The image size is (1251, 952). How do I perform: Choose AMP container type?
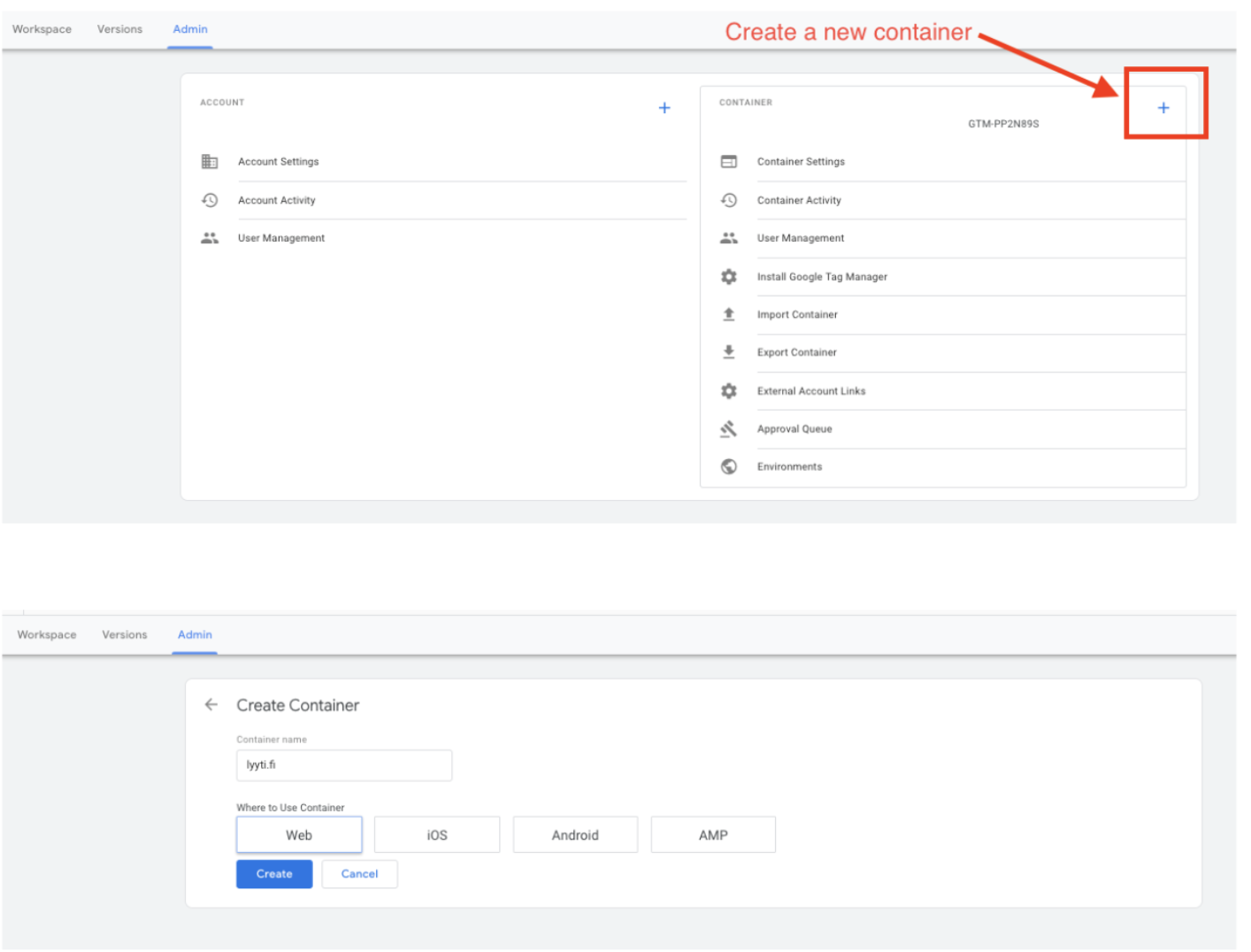click(713, 835)
